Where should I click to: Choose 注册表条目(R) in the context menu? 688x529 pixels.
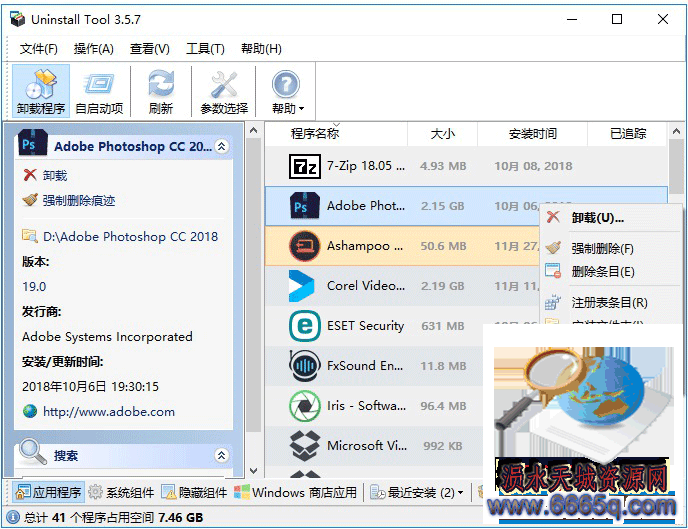click(609, 302)
